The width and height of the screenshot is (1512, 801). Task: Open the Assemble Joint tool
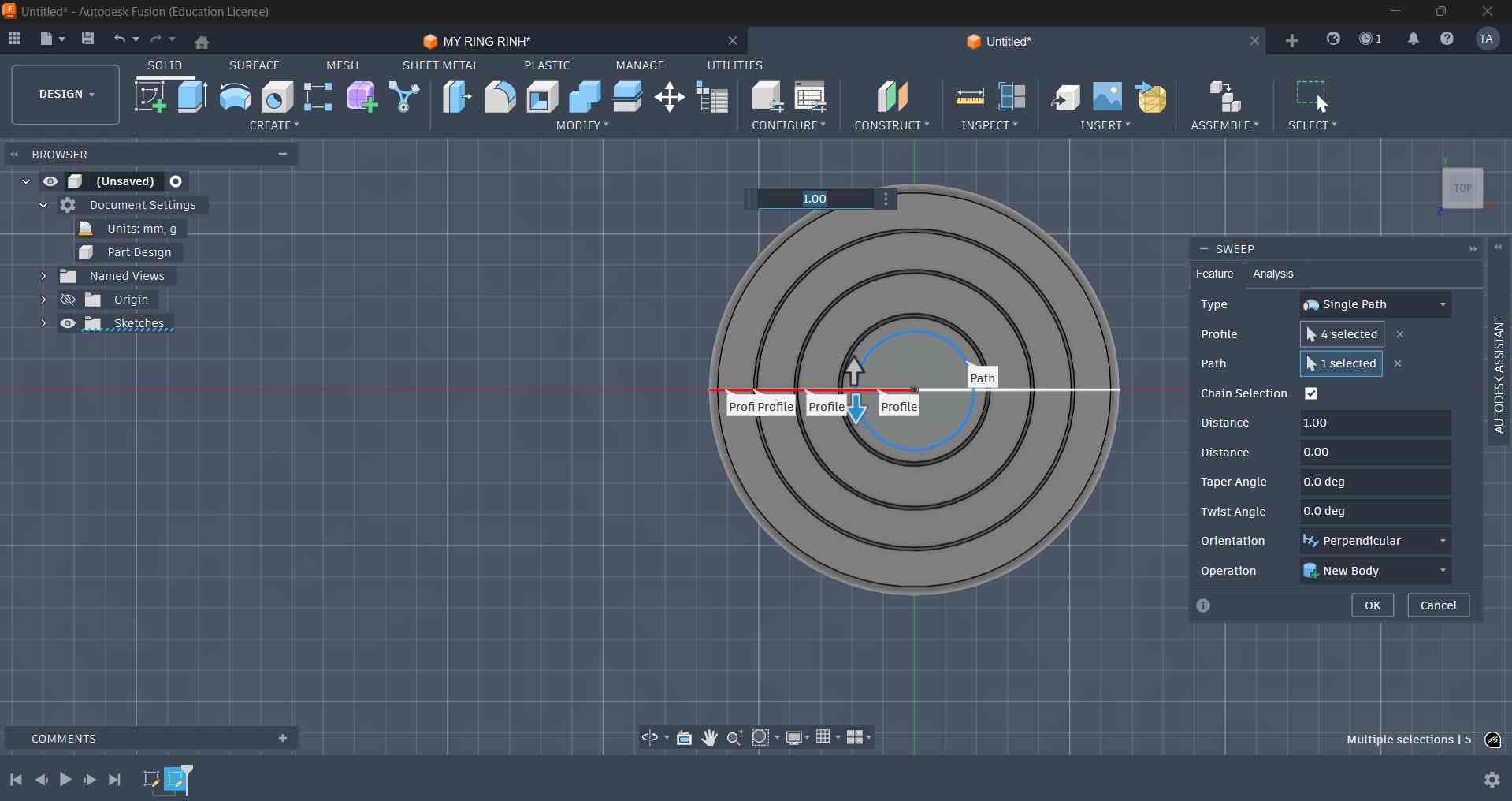coord(1225,97)
